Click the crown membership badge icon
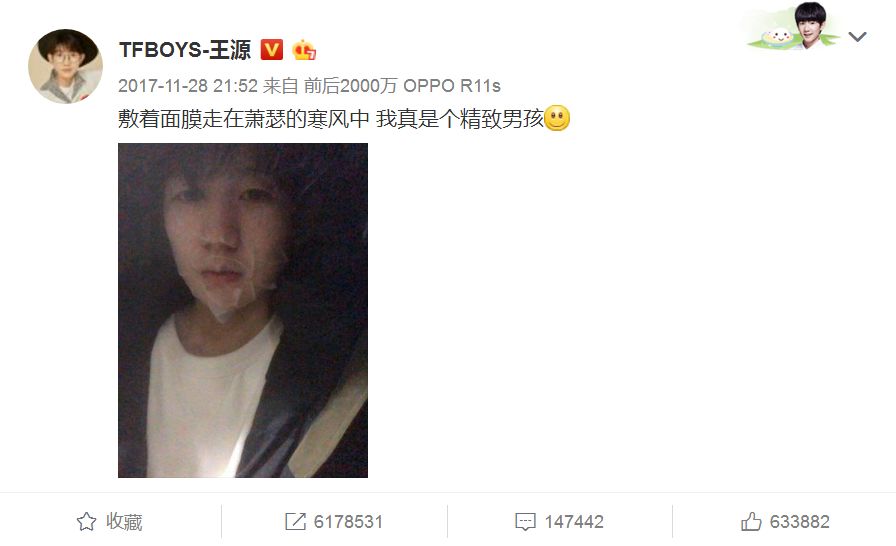The height and width of the screenshot is (546, 896). (303, 50)
